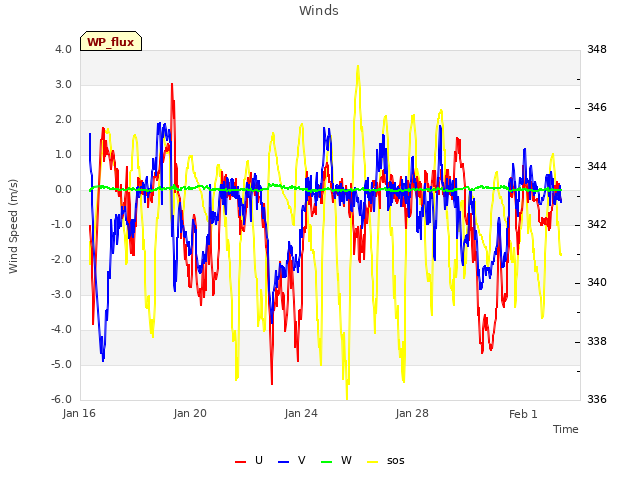Click the Time axis label
640x480 pixels.
click(x=566, y=429)
